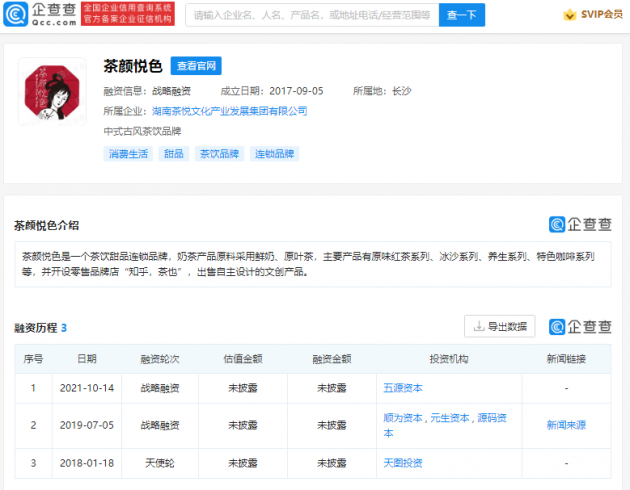Open investor link 天图投资
The width and height of the screenshot is (630, 490).
click(403, 463)
